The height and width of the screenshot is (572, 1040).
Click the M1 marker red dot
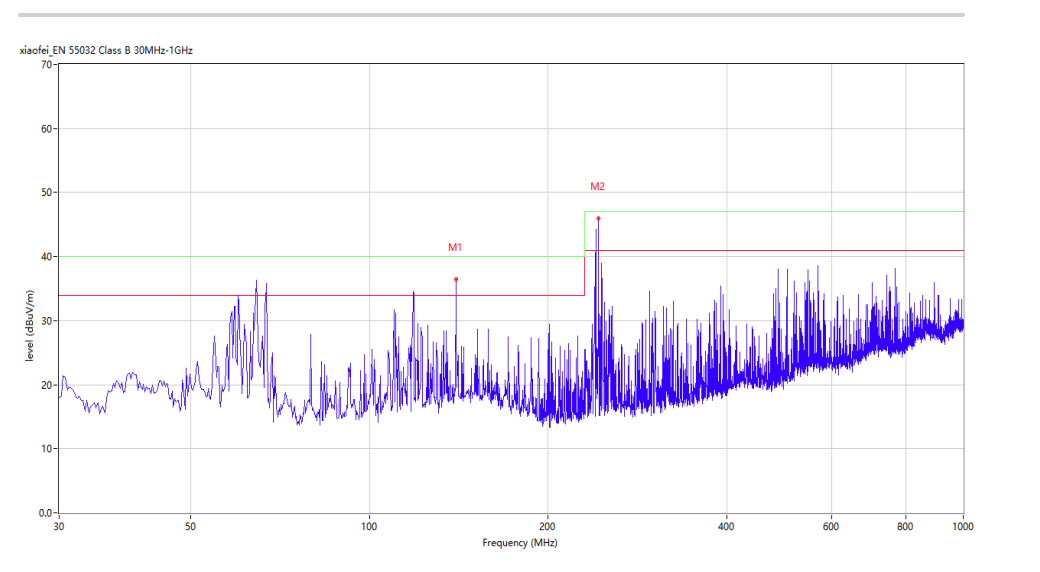456,279
